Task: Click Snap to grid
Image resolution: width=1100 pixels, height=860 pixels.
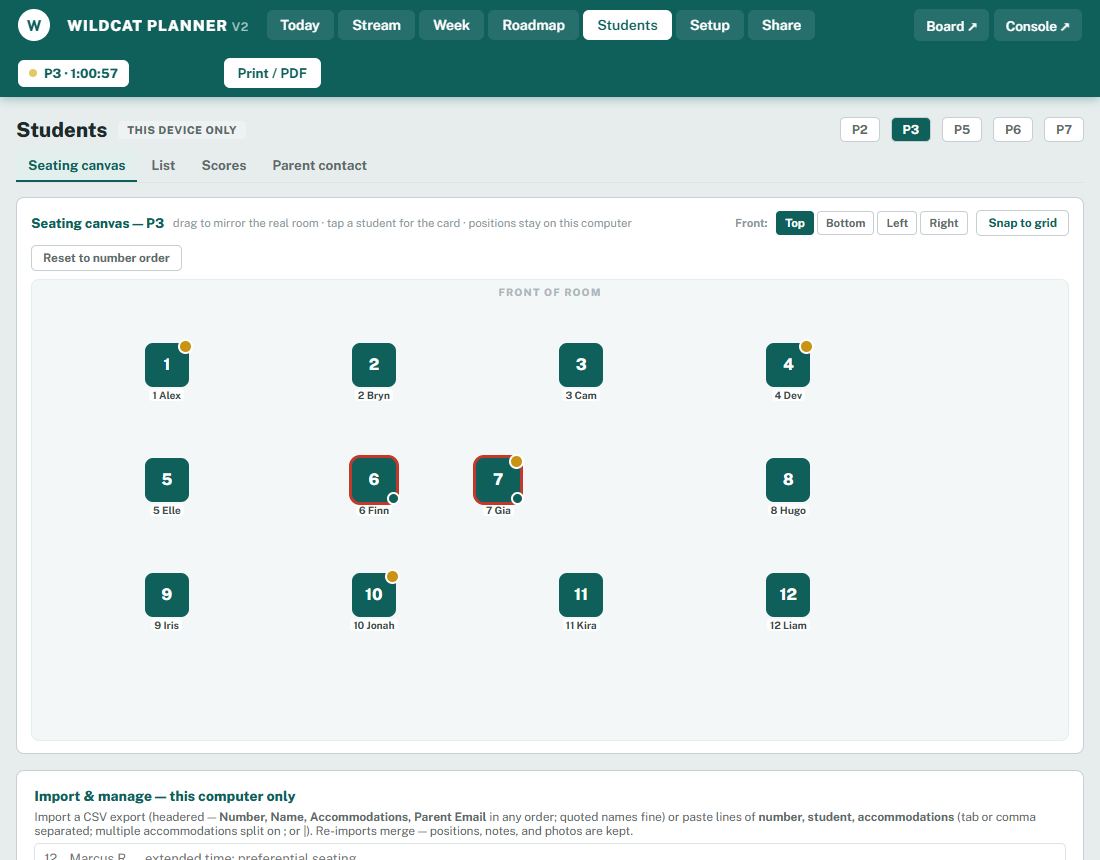Action: click(x=1022, y=223)
